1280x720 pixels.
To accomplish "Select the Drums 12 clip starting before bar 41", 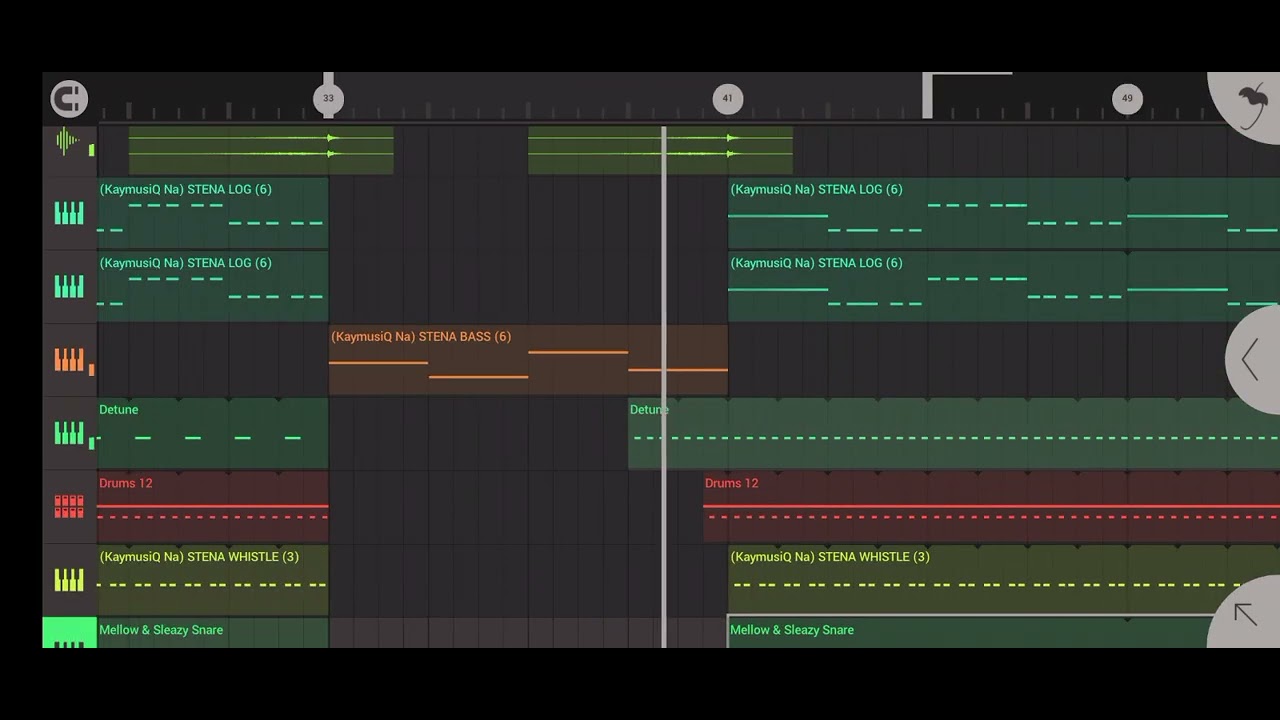I will (x=991, y=507).
